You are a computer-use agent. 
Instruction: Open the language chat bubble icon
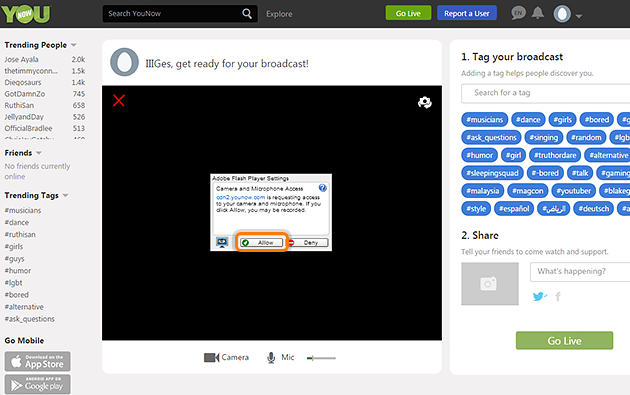click(518, 13)
